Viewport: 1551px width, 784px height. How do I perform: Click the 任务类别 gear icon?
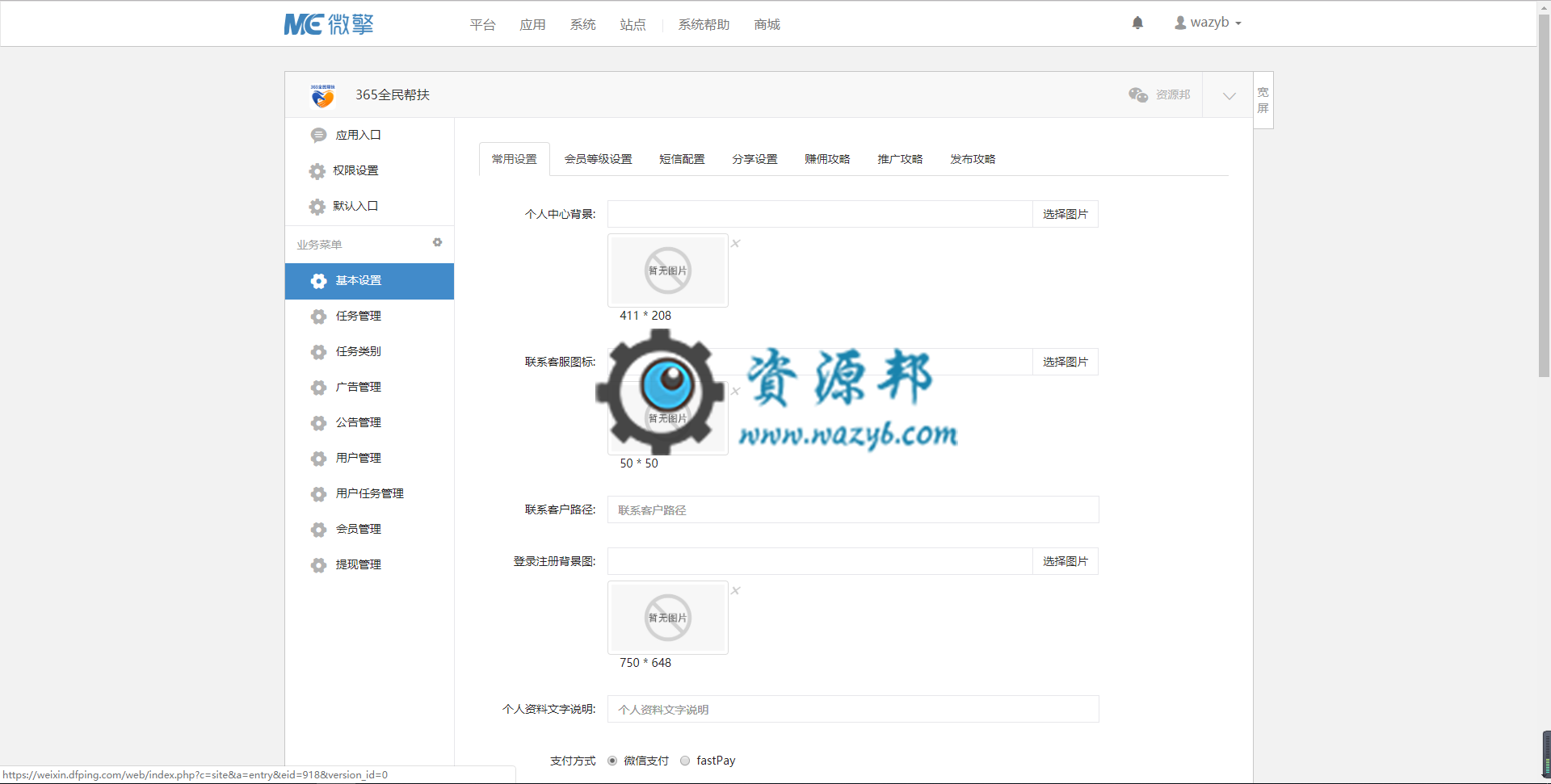318,351
